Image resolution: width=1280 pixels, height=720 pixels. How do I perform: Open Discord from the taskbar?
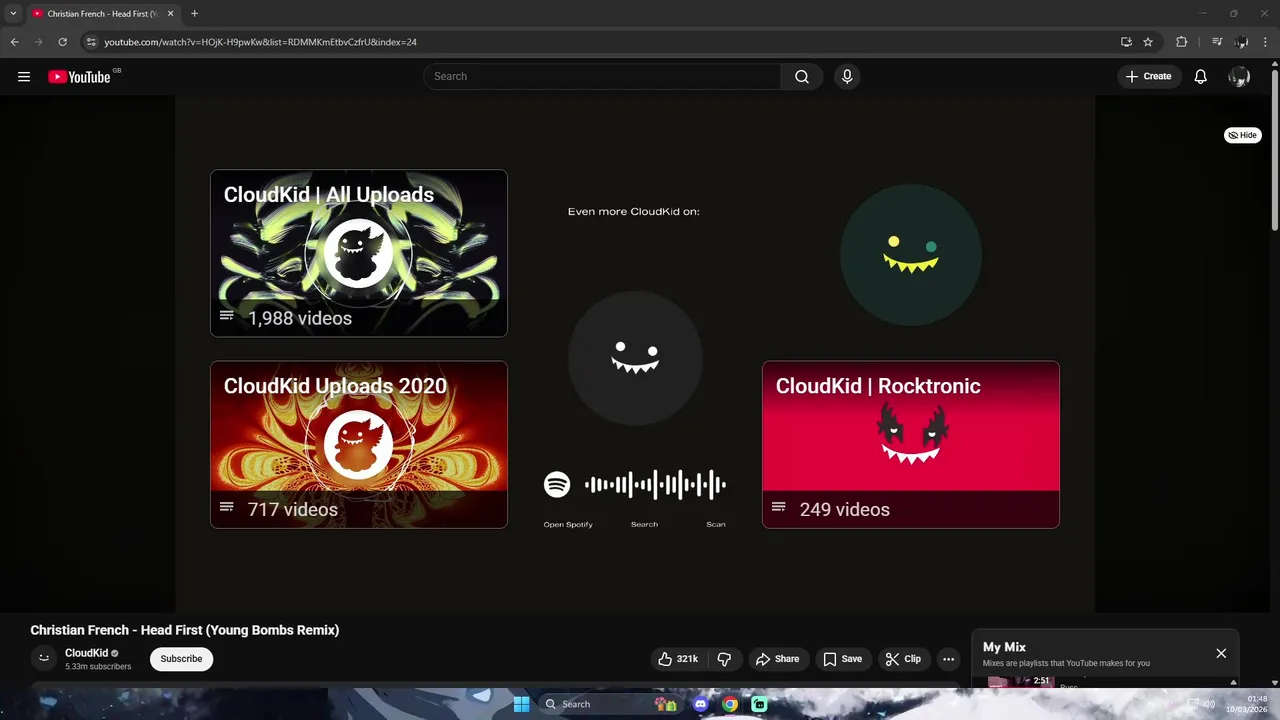[x=701, y=704]
